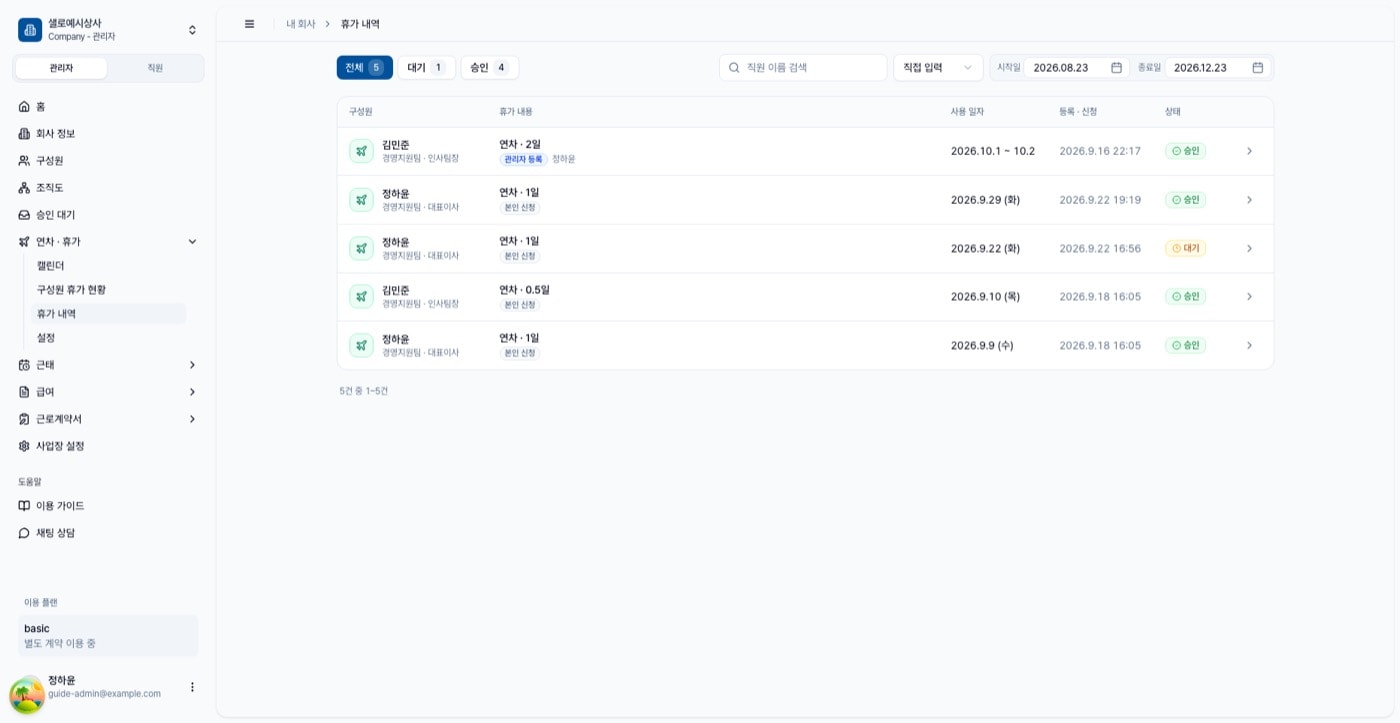Click the basic plan card
This screenshot has height=723, width=1400.
pos(108,636)
